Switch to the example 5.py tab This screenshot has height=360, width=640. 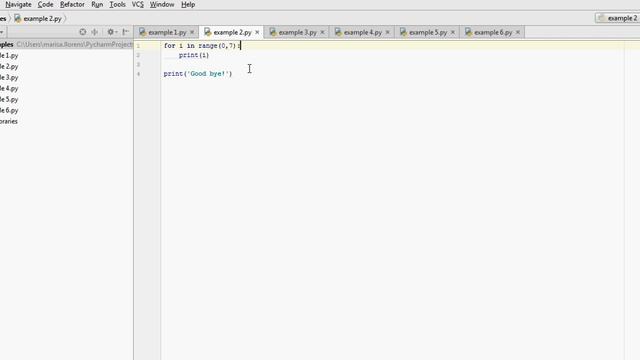pyautogui.click(x=428, y=32)
